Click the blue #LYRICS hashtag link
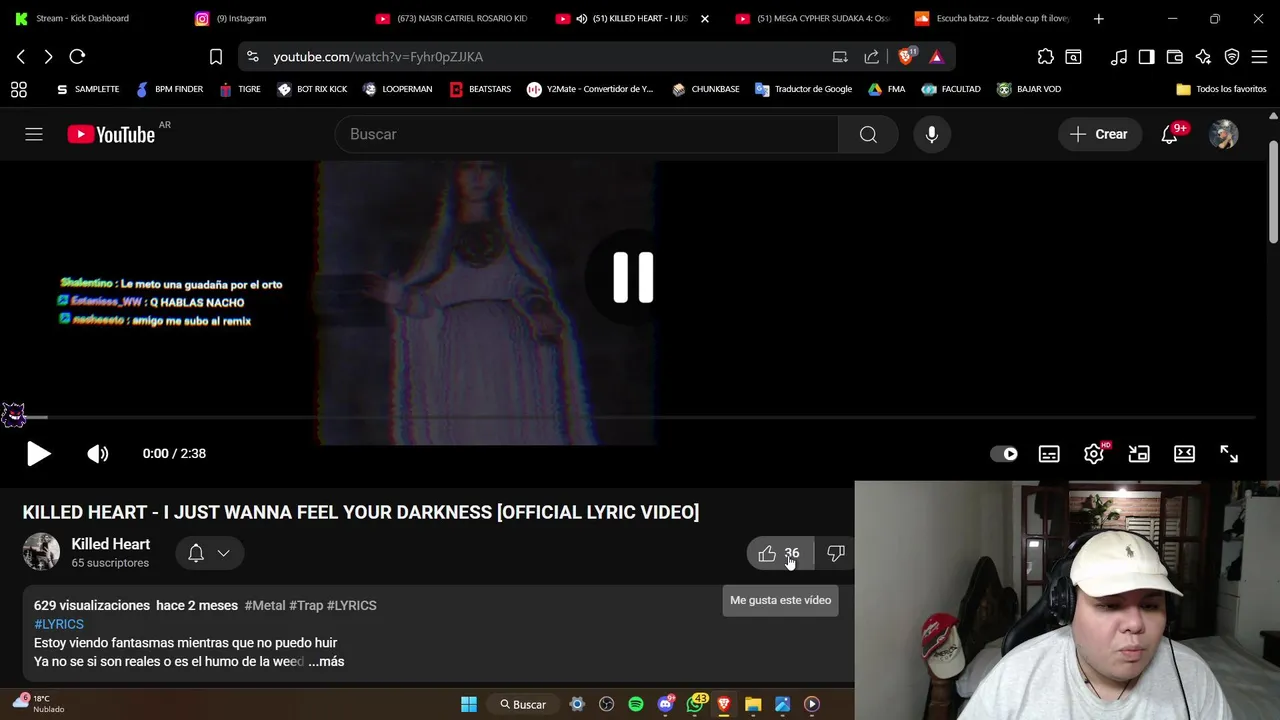 59,624
